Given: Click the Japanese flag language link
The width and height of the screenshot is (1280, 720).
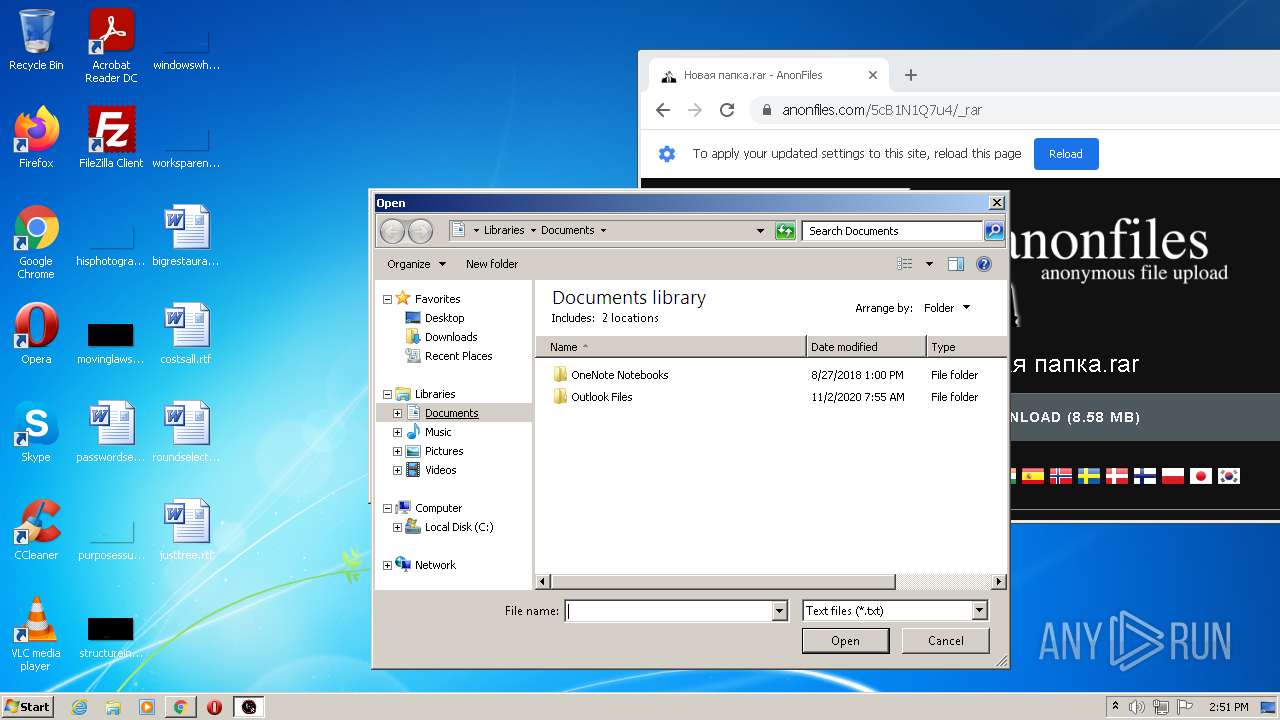Looking at the screenshot, I should [x=1201, y=476].
